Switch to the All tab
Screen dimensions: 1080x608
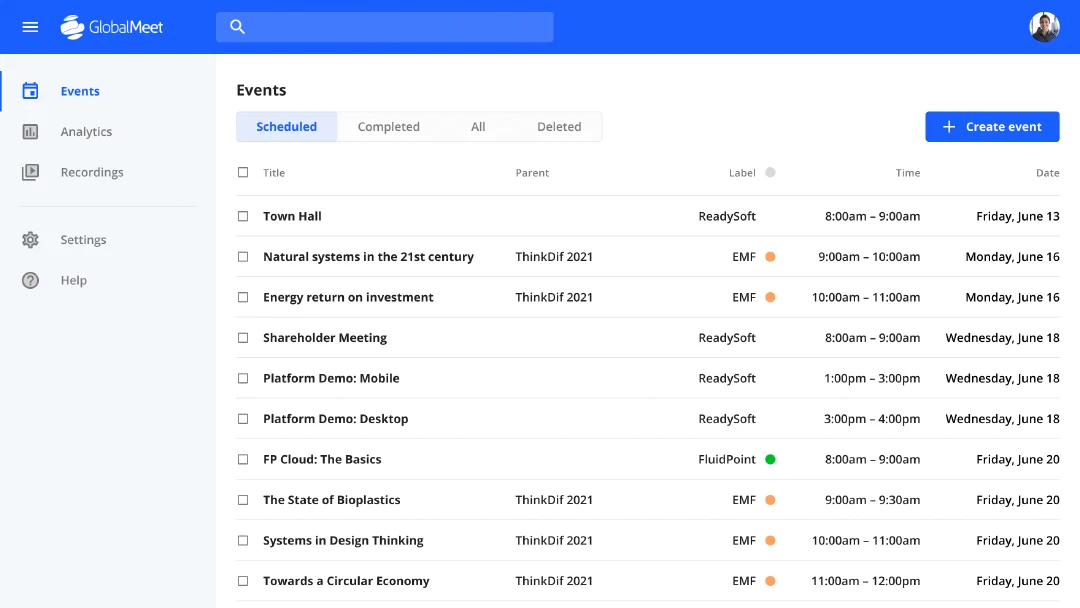tap(478, 127)
